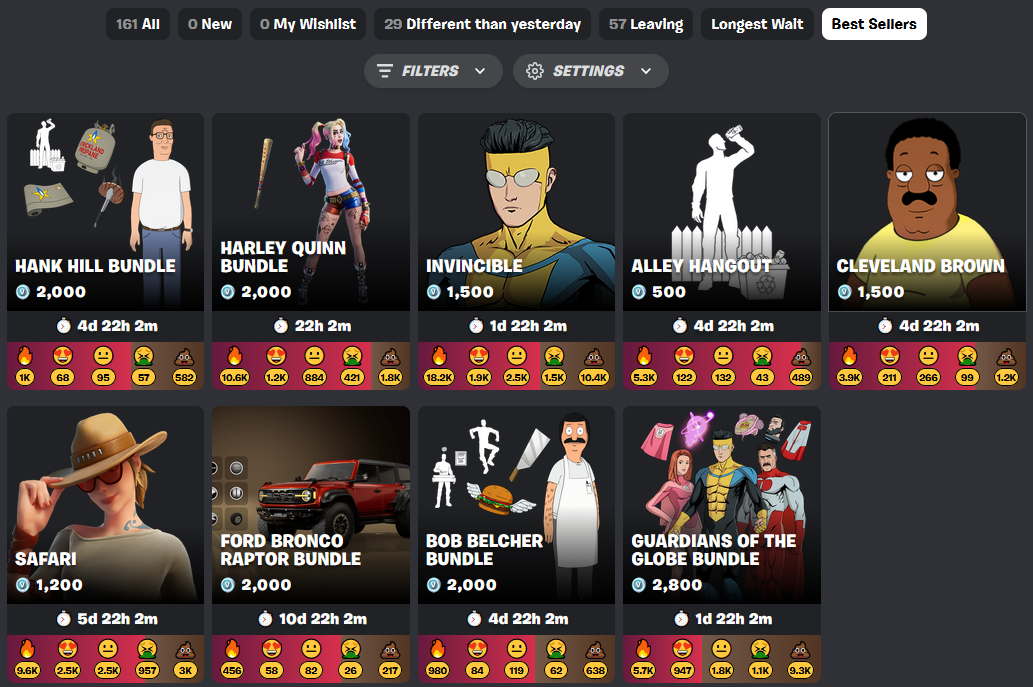1033x687 pixels.
Task: Show Different than yesterday items
Action: click(482, 24)
